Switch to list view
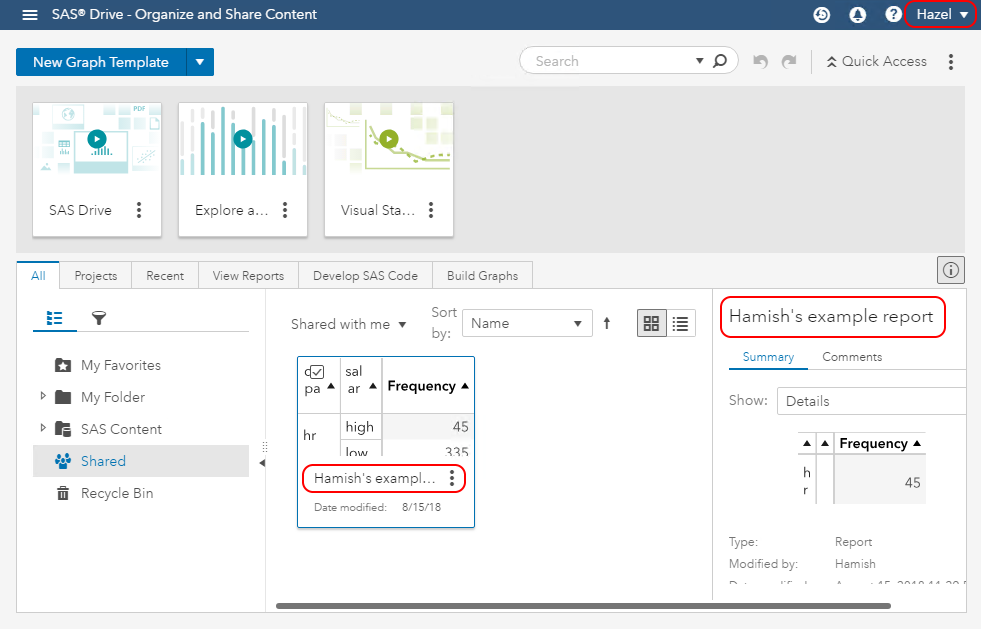The width and height of the screenshot is (981, 629). click(x=681, y=324)
